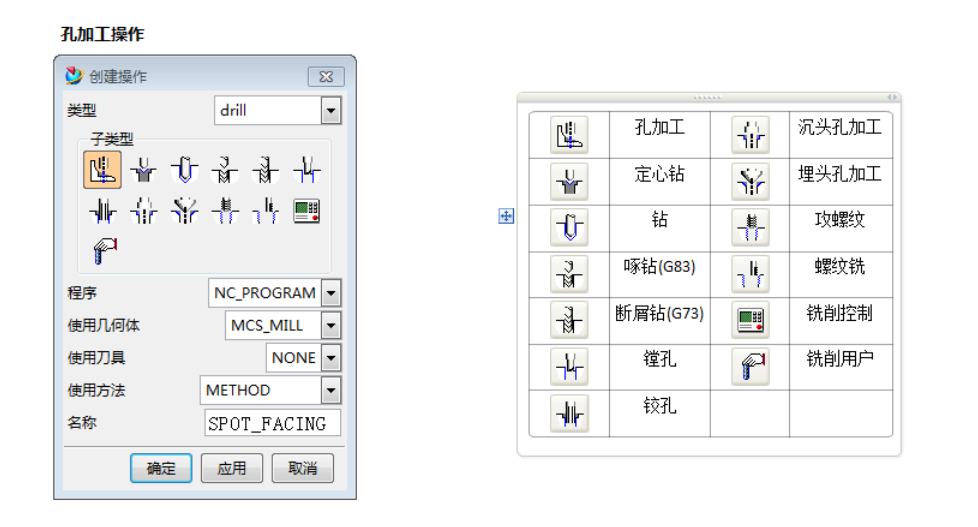The image size is (978, 527).
Task: Confirm with the 确定 button
Action: point(161,468)
